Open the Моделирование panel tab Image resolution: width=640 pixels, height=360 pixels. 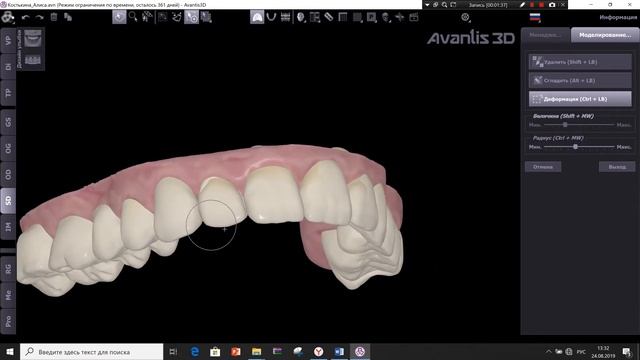pyautogui.click(x=604, y=35)
